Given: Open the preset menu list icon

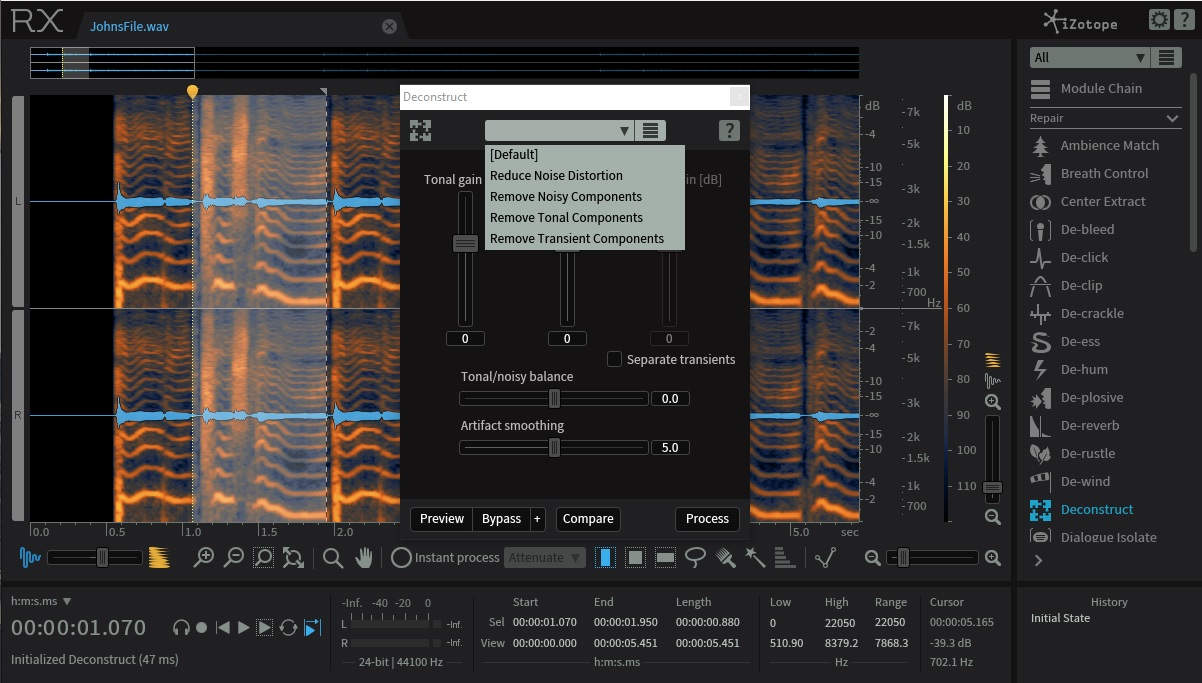Looking at the screenshot, I should coord(651,130).
